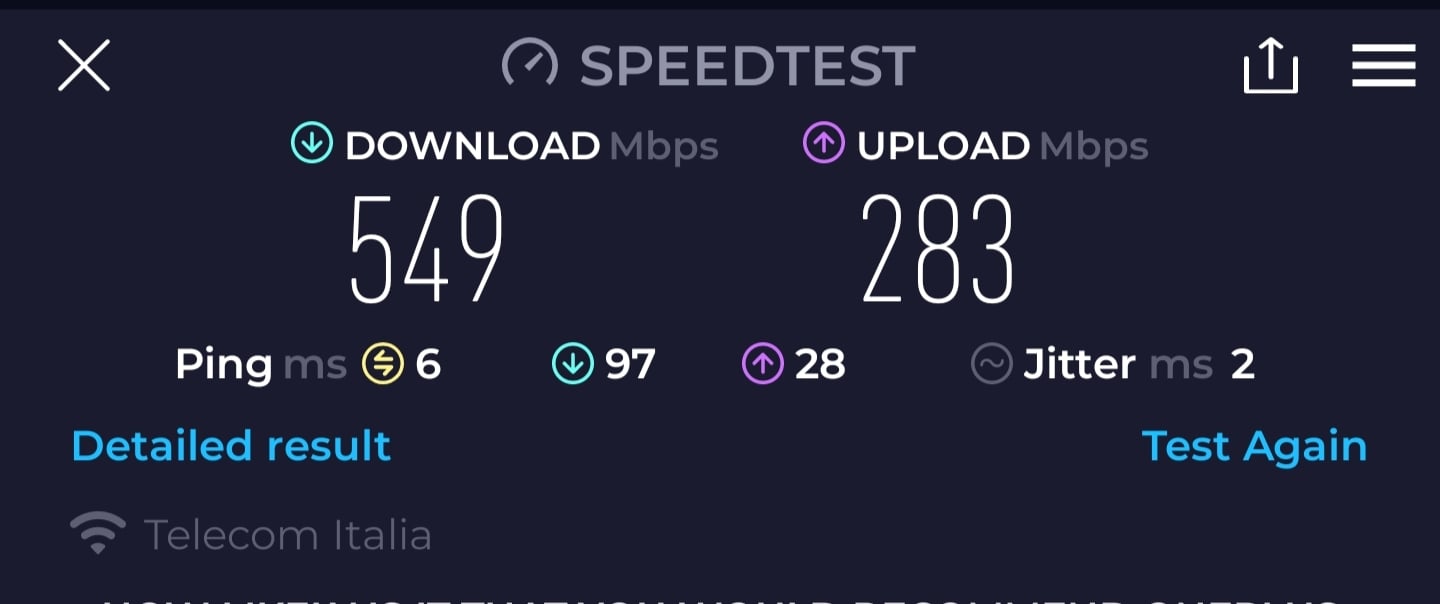1440x604 pixels.
Task: Tap the upload latency icon next to 28
Action: click(x=762, y=364)
